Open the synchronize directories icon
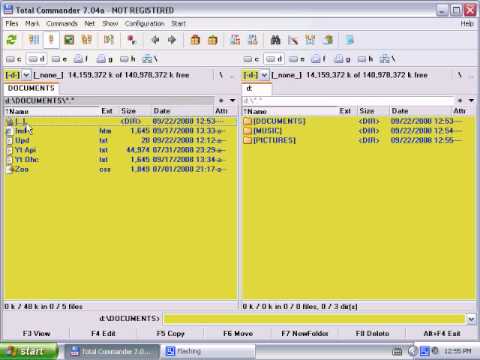Screen dimensions: 480x360 click(x=310, y=40)
